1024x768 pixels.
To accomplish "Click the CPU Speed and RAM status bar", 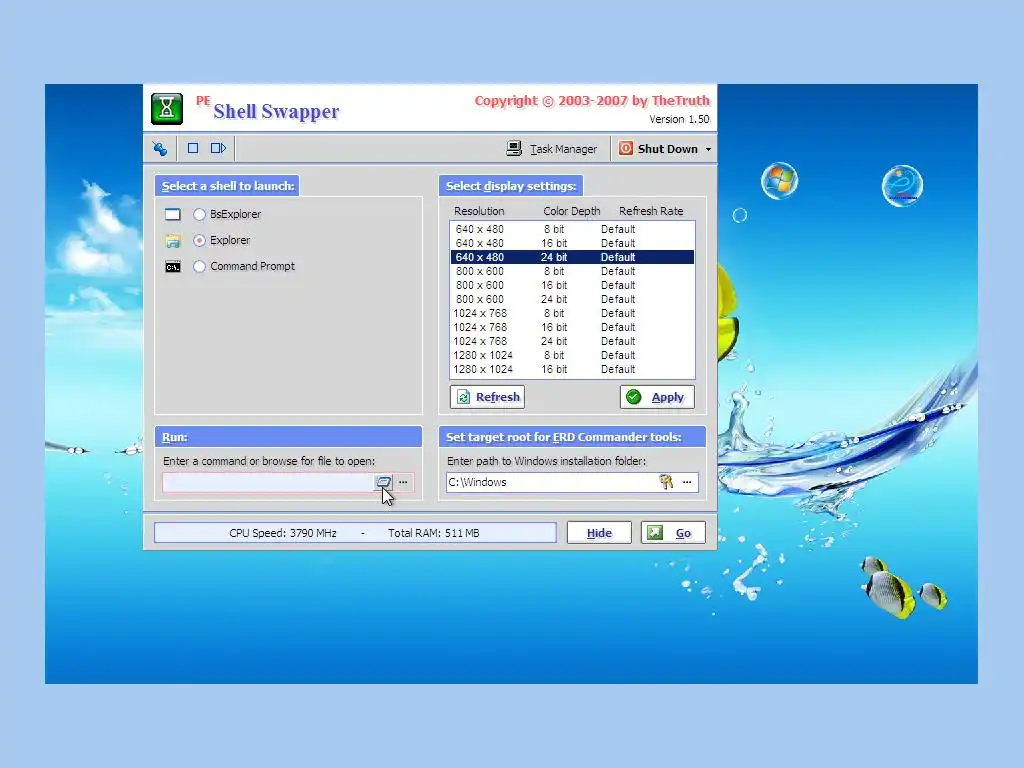I will [x=355, y=533].
